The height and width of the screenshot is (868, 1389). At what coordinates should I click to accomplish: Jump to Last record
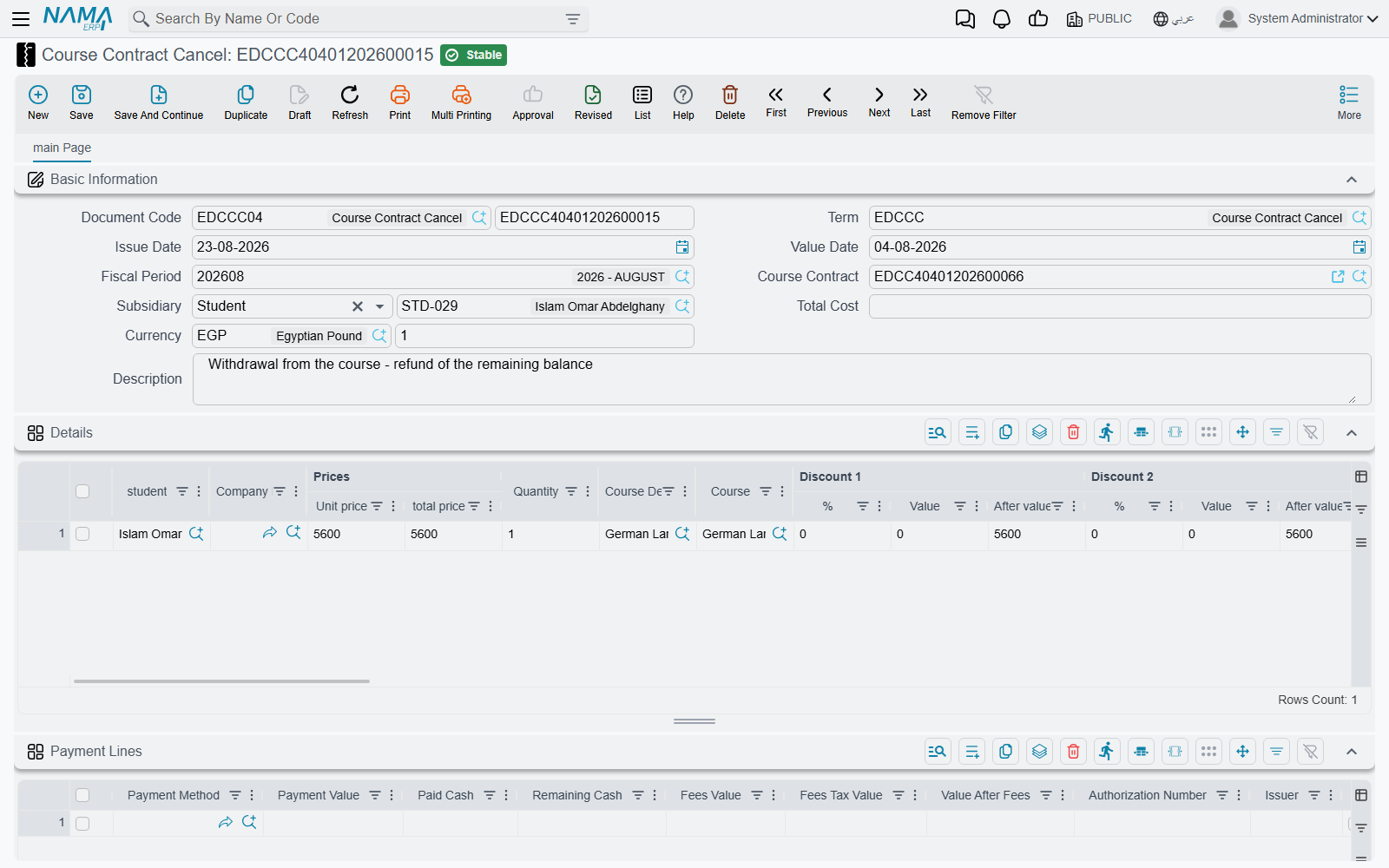click(x=920, y=101)
